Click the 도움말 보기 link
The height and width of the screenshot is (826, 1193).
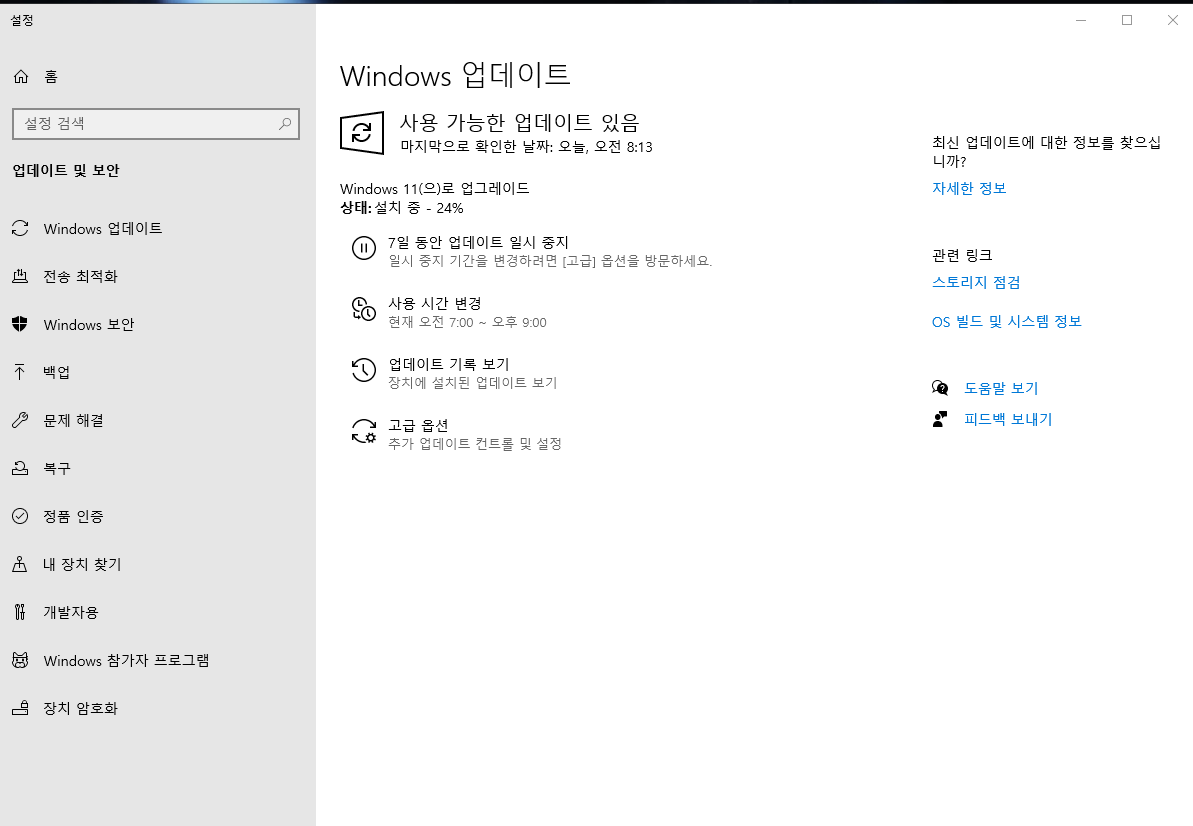pyautogui.click(x=1001, y=388)
